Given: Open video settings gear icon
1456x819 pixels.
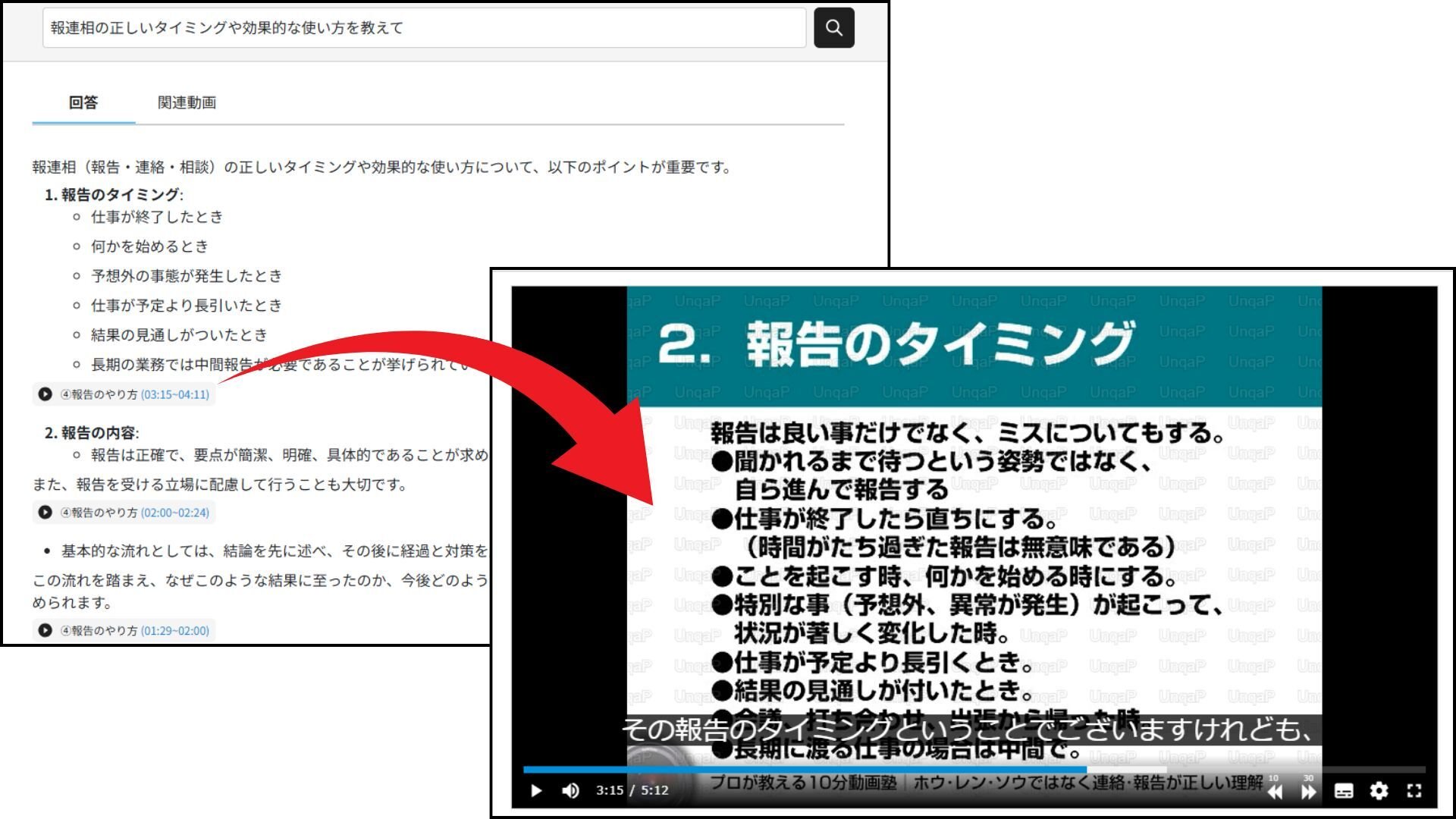Looking at the screenshot, I should [1379, 791].
